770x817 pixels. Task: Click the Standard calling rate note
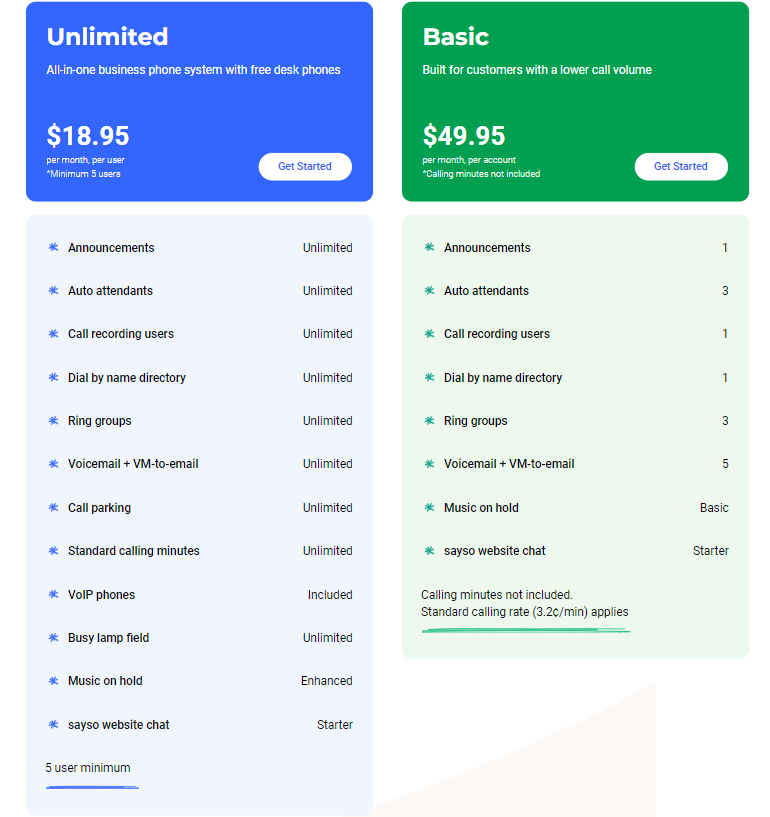[525, 612]
